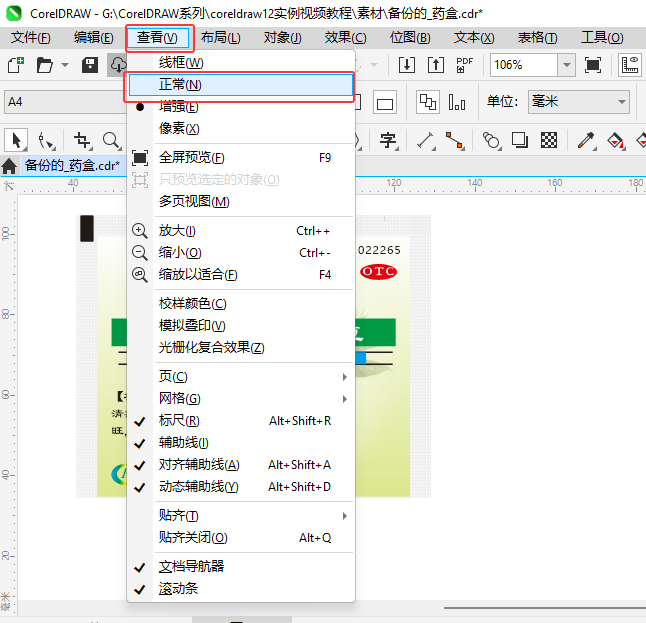
Task: Select the Blend effects tool
Action: pos(491,141)
